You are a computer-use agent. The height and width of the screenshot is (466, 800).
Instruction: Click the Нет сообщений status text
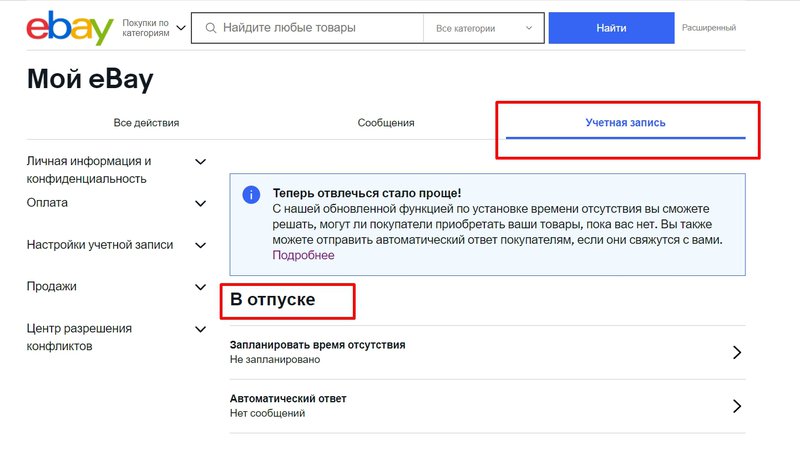tap(267, 413)
